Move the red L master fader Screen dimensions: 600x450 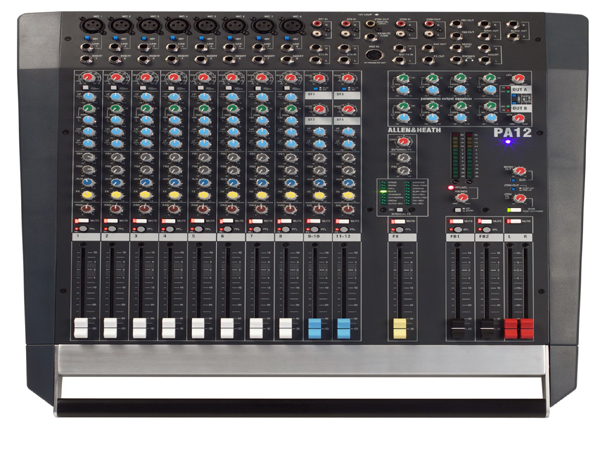(511, 328)
